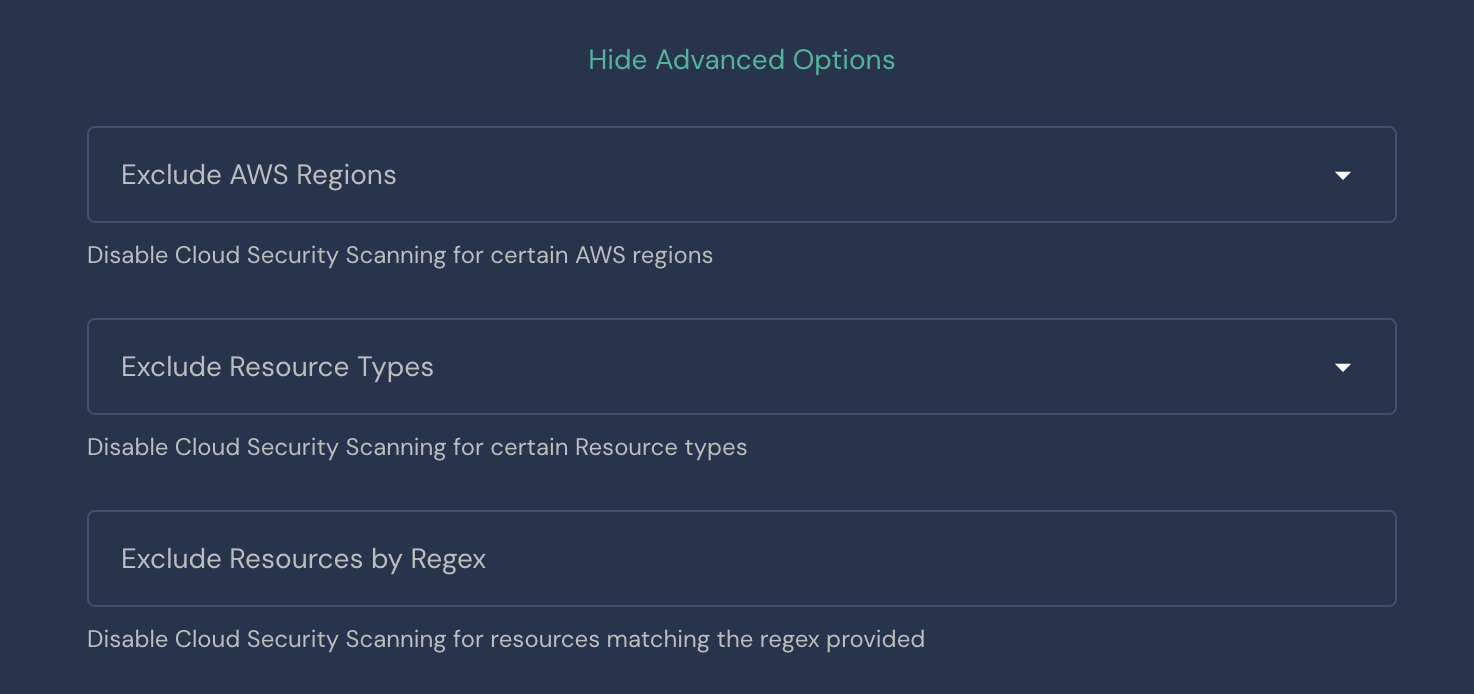Click the "Exclude AWS Regions" placeholder label
The width and height of the screenshot is (1474, 694).
259,175
